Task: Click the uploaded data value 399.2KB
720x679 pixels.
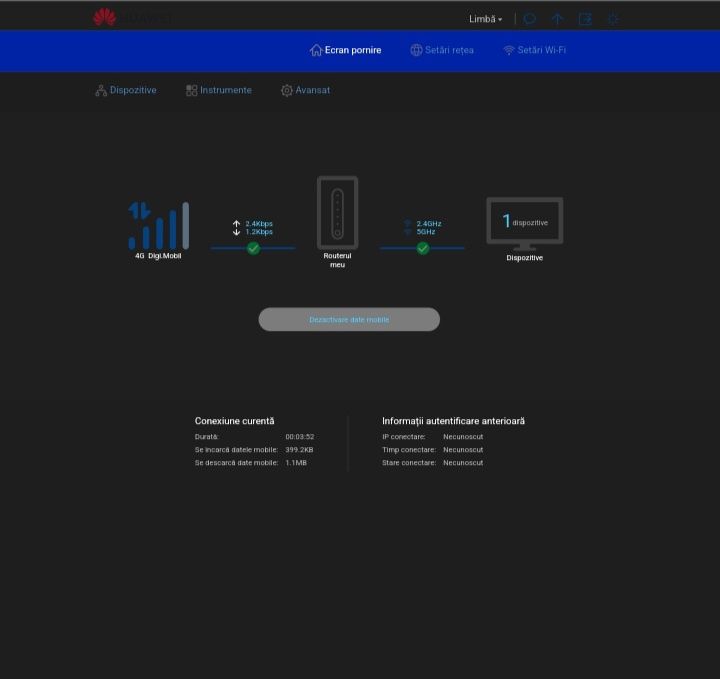Action: pyautogui.click(x=299, y=449)
